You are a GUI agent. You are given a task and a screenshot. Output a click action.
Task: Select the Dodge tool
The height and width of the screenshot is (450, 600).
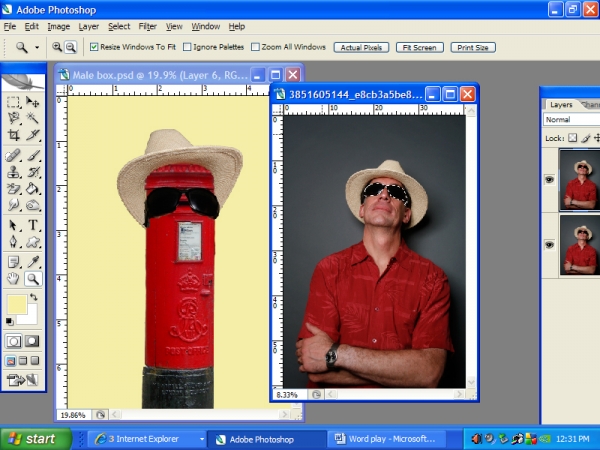(x=33, y=205)
